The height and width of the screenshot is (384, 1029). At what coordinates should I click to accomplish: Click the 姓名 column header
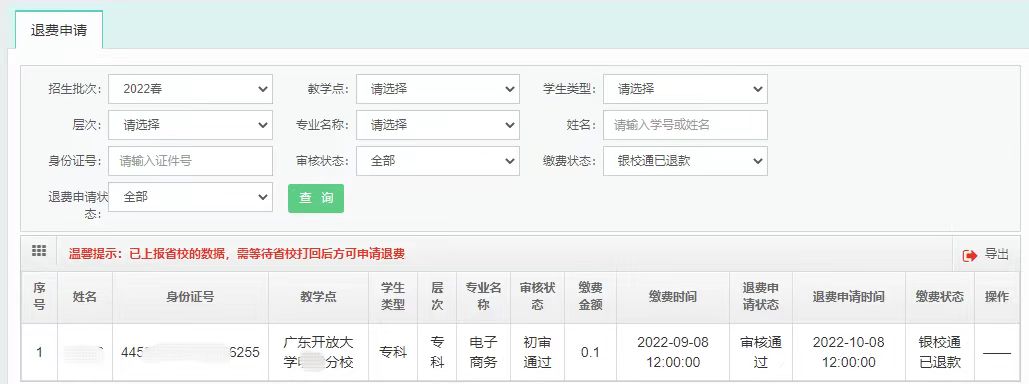coord(85,297)
